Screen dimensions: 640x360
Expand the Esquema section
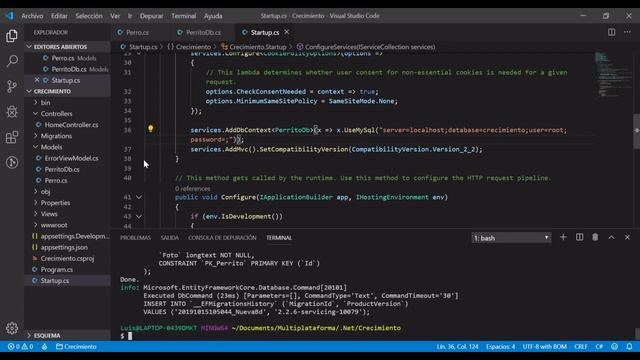pyautogui.click(x=47, y=336)
